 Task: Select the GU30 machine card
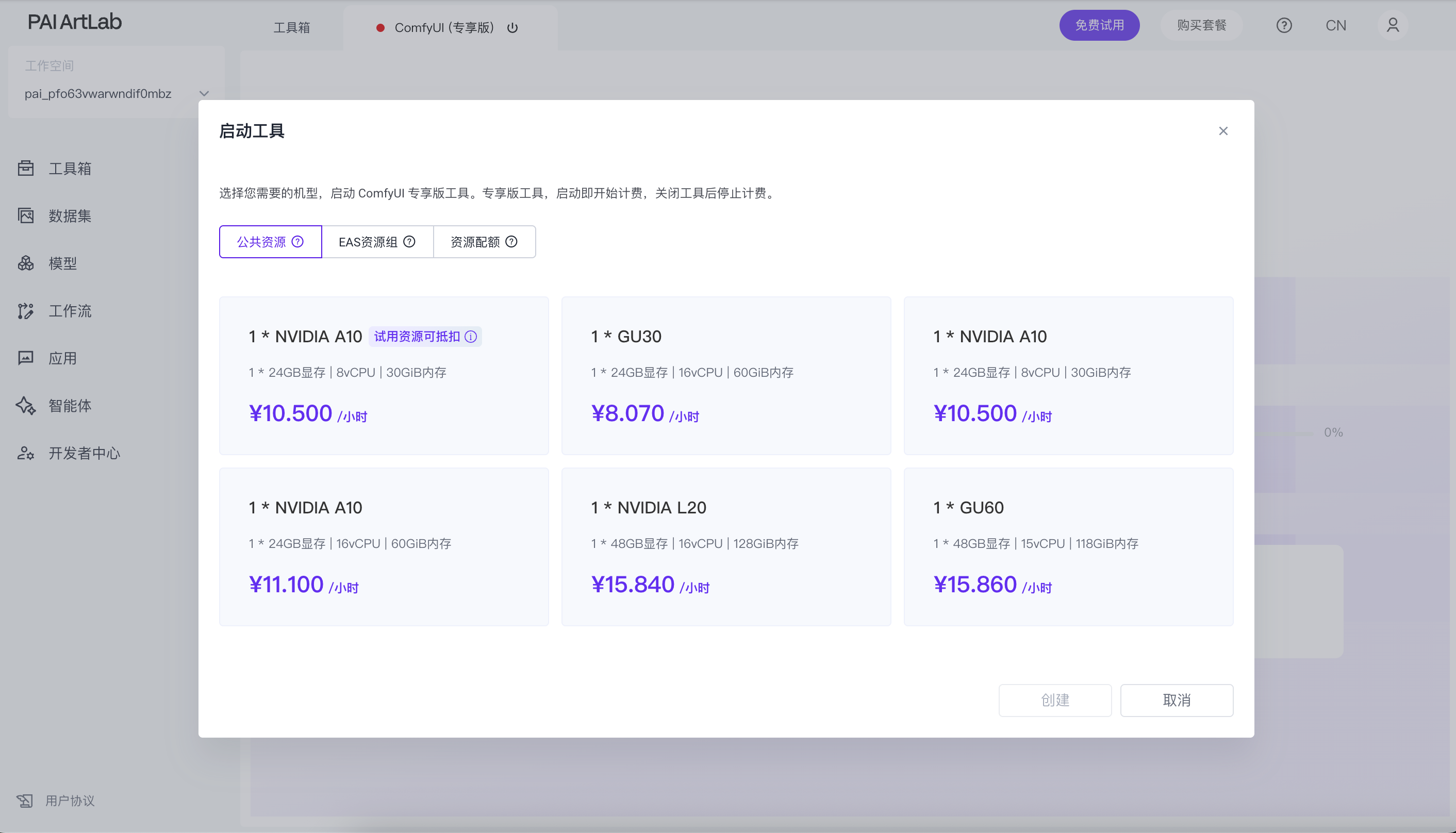click(x=726, y=375)
